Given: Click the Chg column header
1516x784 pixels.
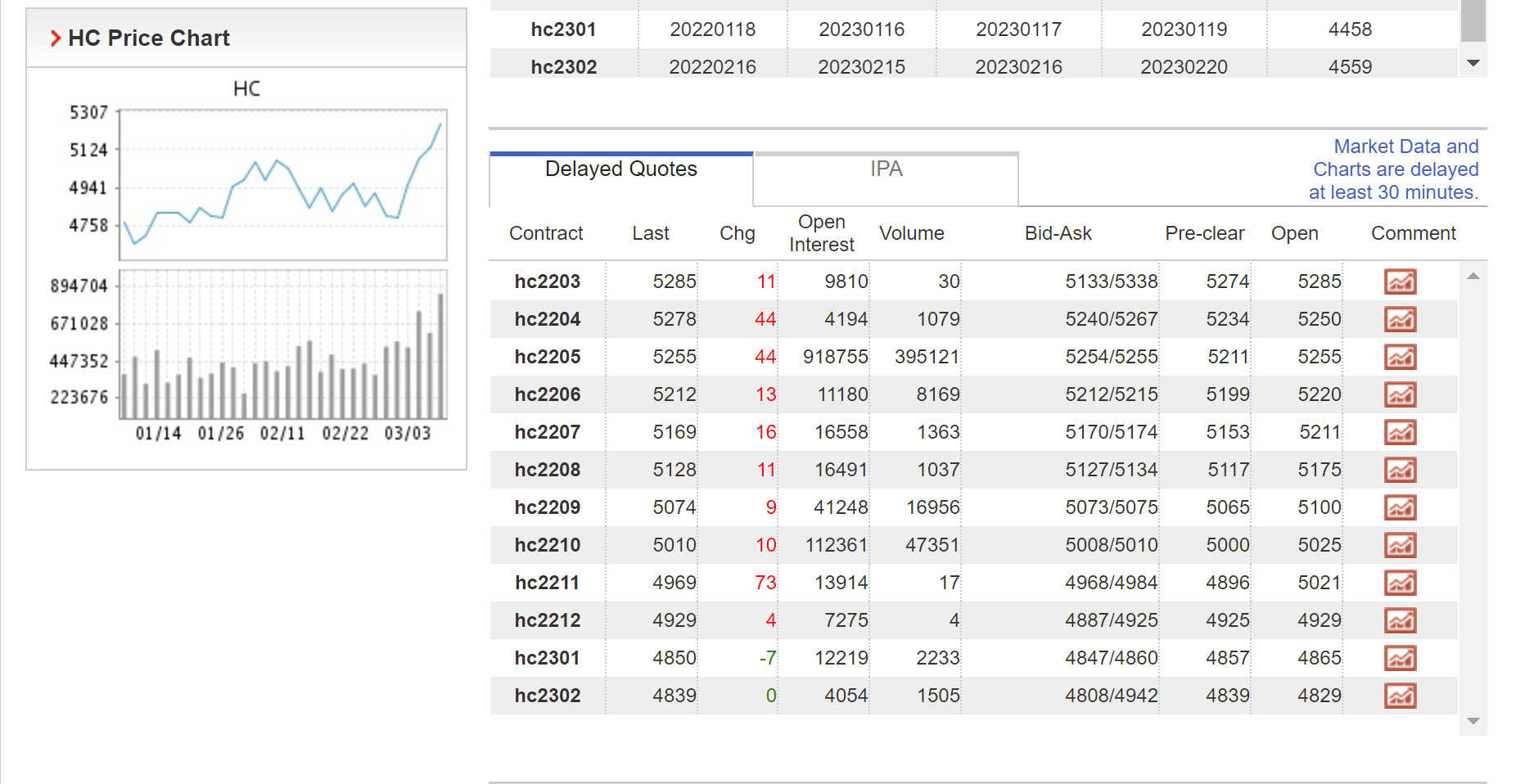Looking at the screenshot, I should [738, 233].
